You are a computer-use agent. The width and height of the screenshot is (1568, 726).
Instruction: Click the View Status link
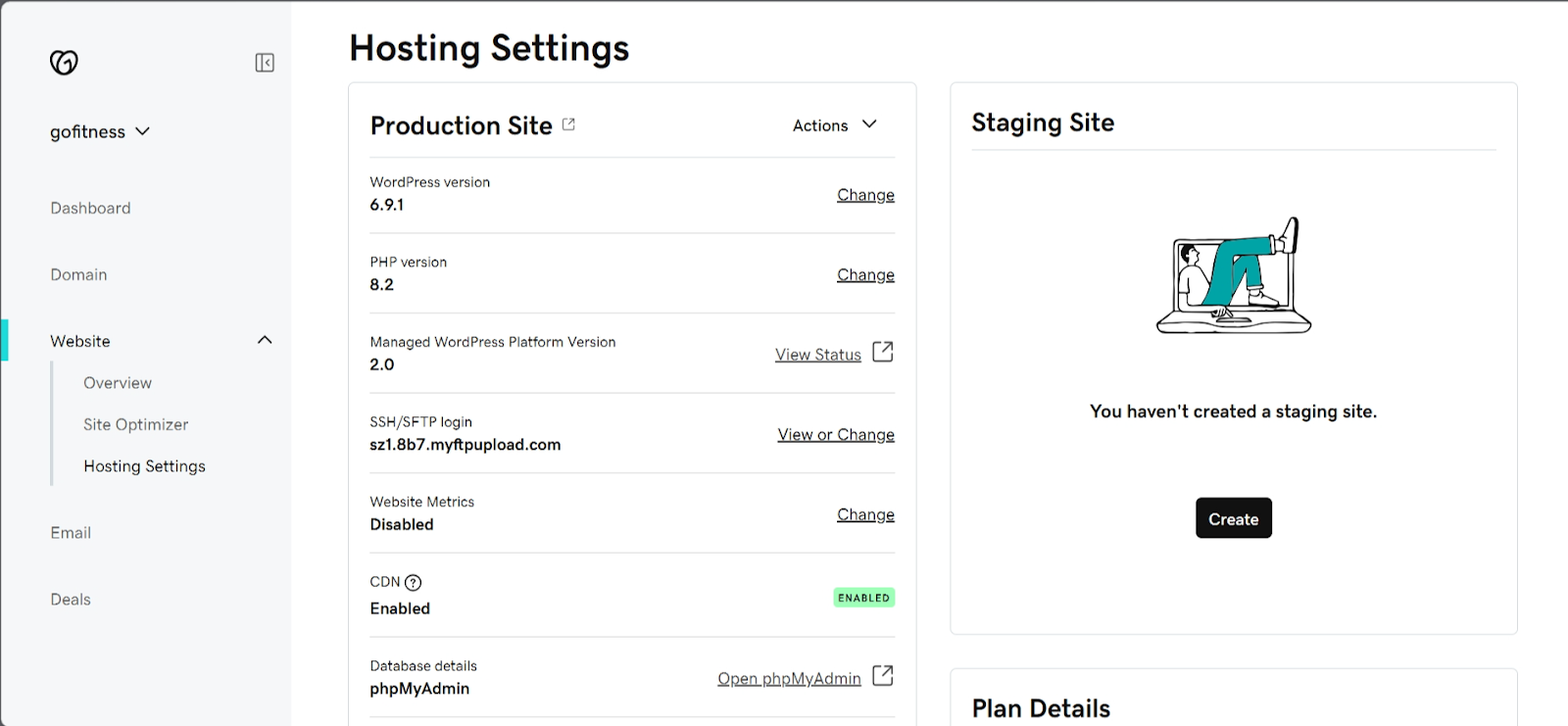click(x=818, y=355)
